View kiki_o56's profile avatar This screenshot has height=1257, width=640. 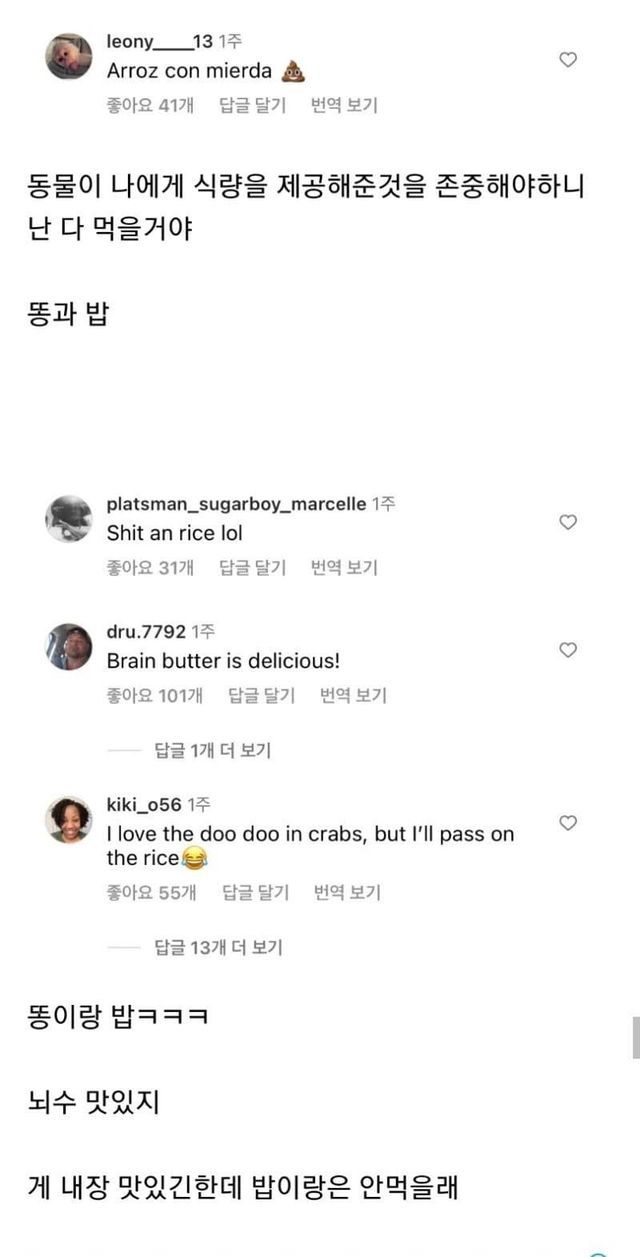coord(69,819)
